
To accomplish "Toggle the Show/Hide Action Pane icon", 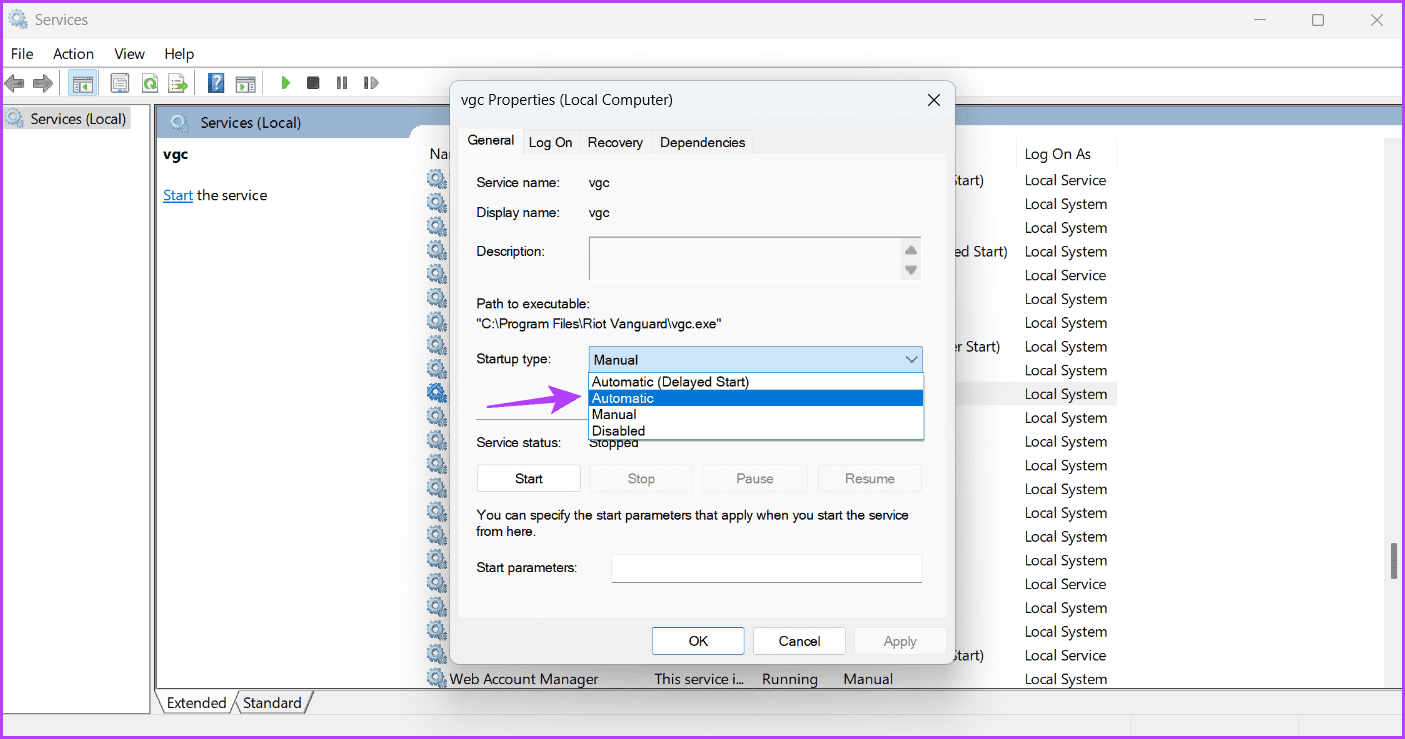I will [245, 83].
